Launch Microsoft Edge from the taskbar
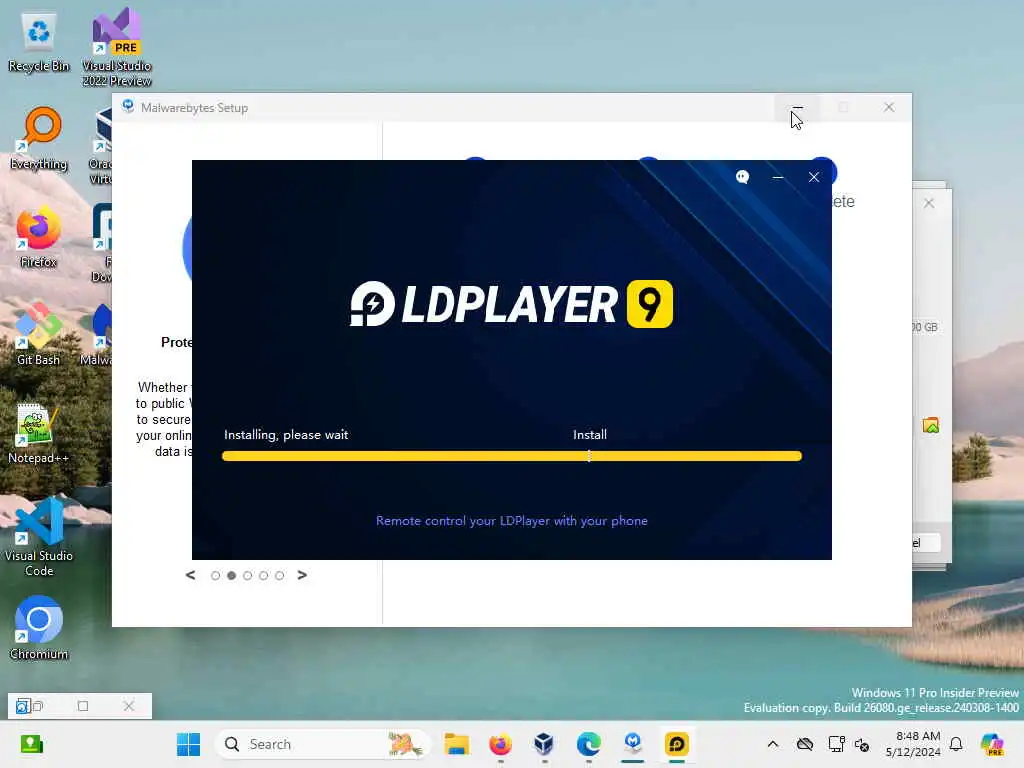 tap(588, 744)
